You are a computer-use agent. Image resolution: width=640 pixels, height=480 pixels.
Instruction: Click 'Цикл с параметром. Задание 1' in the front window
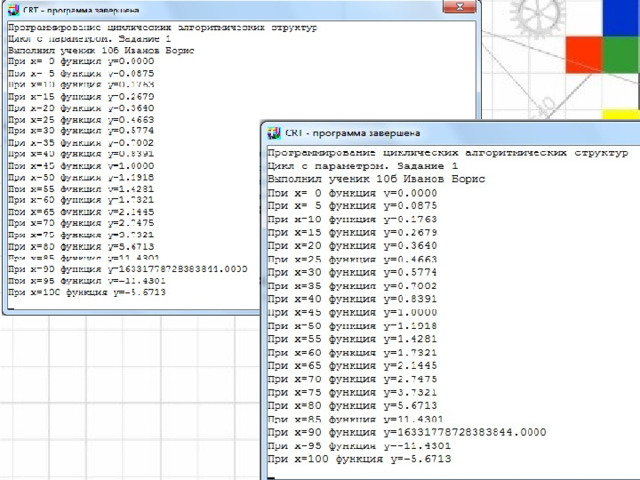click(362, 165)
